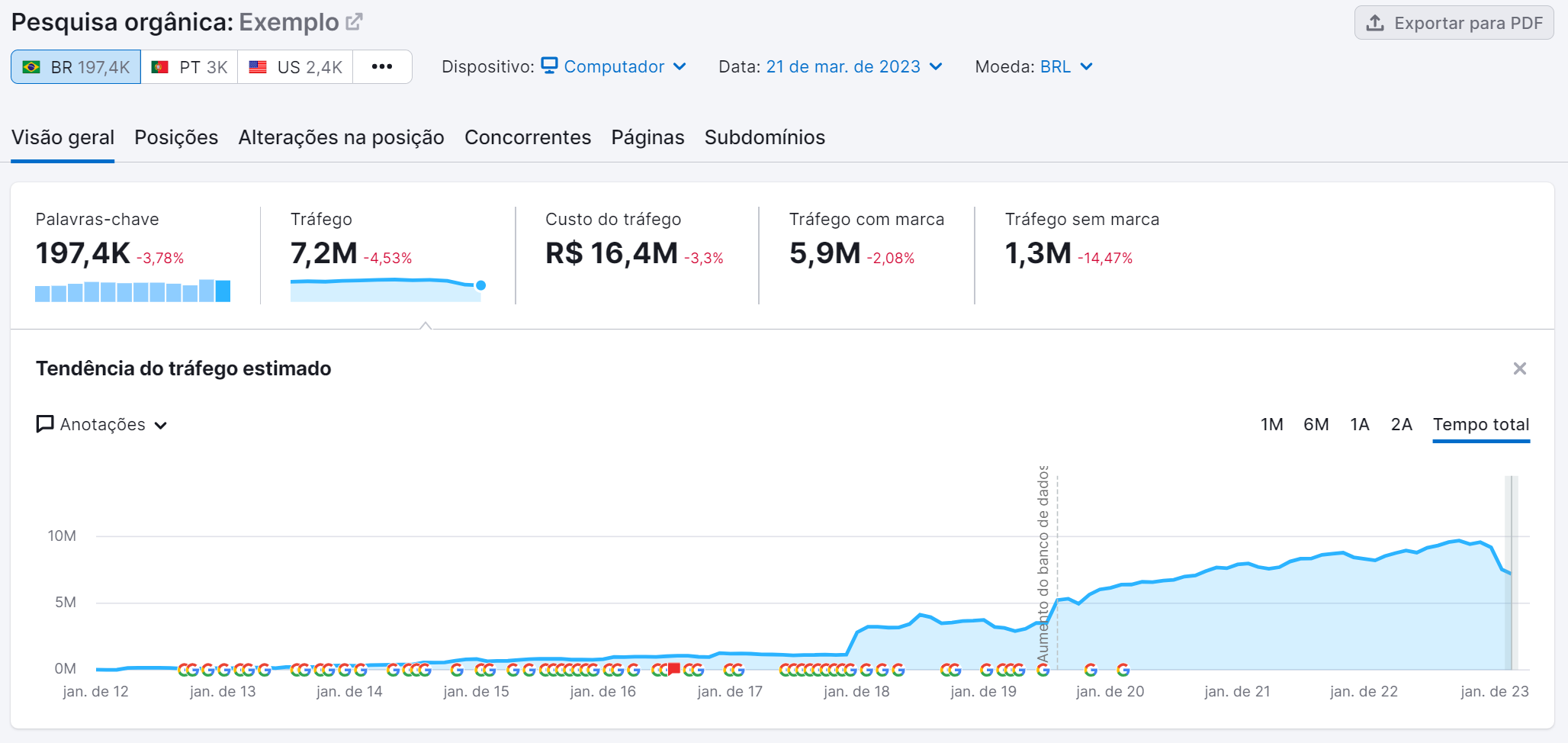The height and width of the screenshot is (743, 1568).
Task: Open the Exemplo domain external link
Action: [352, 22]
